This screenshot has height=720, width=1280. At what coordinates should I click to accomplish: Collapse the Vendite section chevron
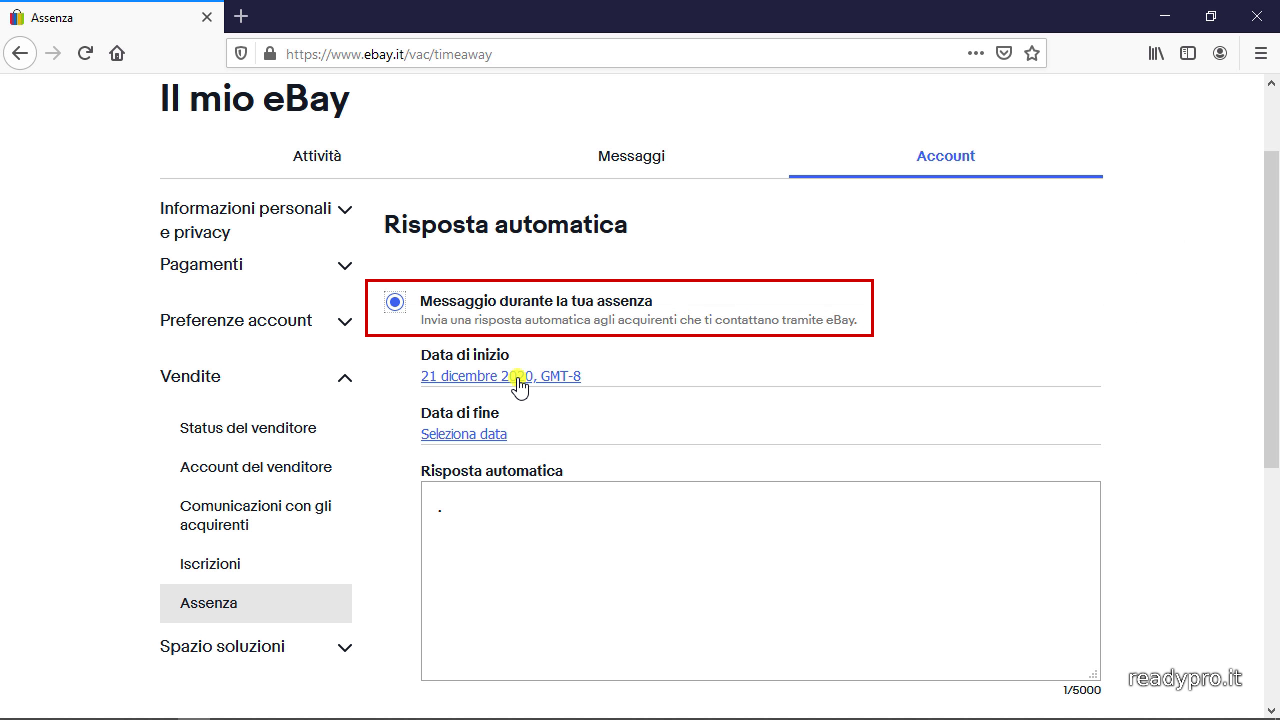(345, 378)
